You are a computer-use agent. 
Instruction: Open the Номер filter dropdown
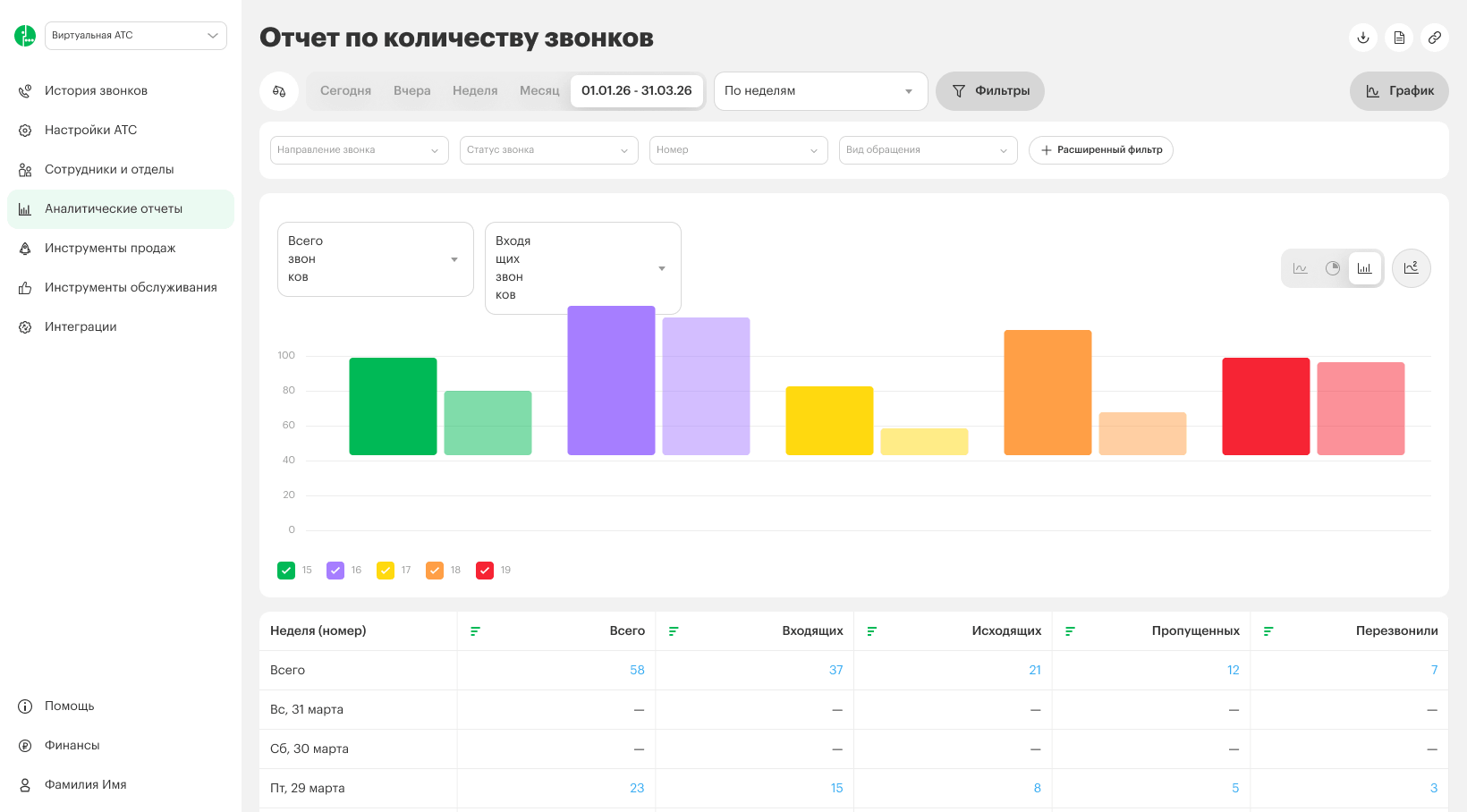(739, 150)
